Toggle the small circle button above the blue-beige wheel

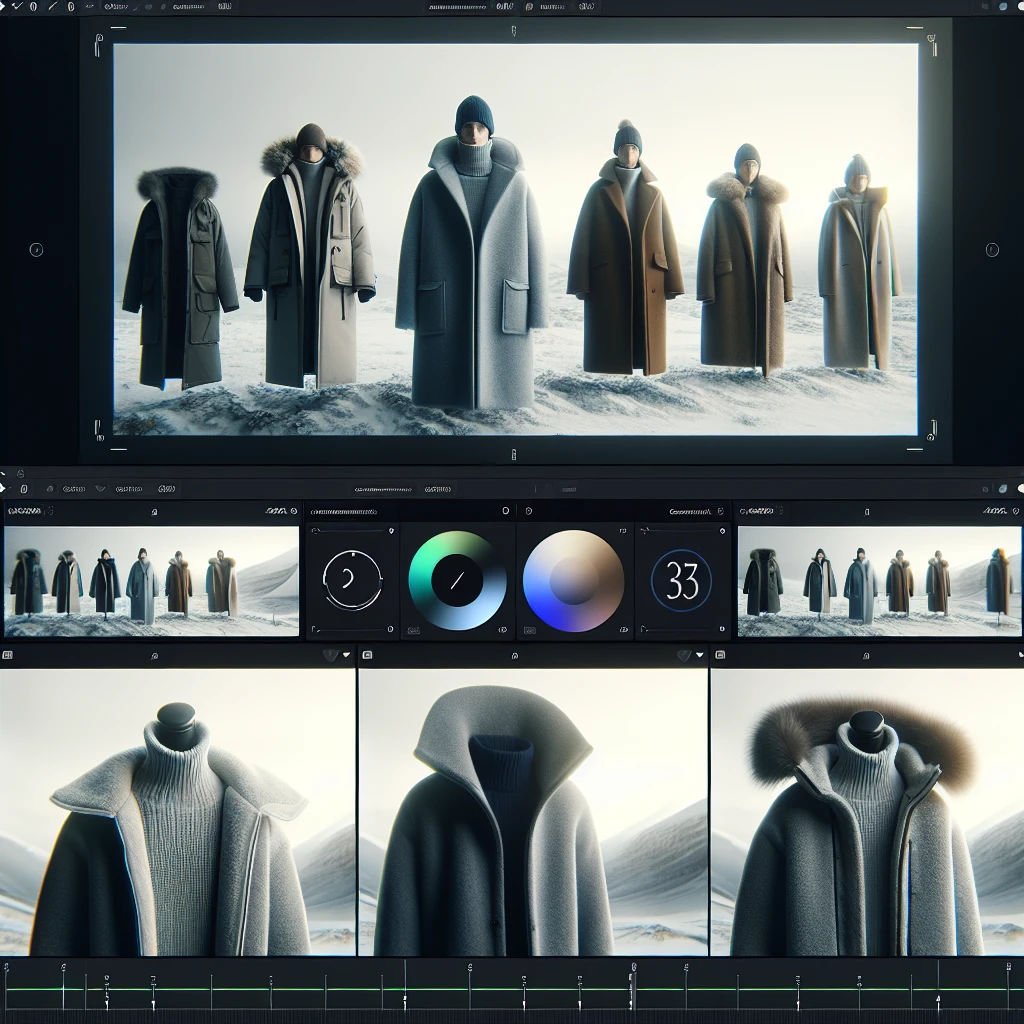[x=528, y=511]
